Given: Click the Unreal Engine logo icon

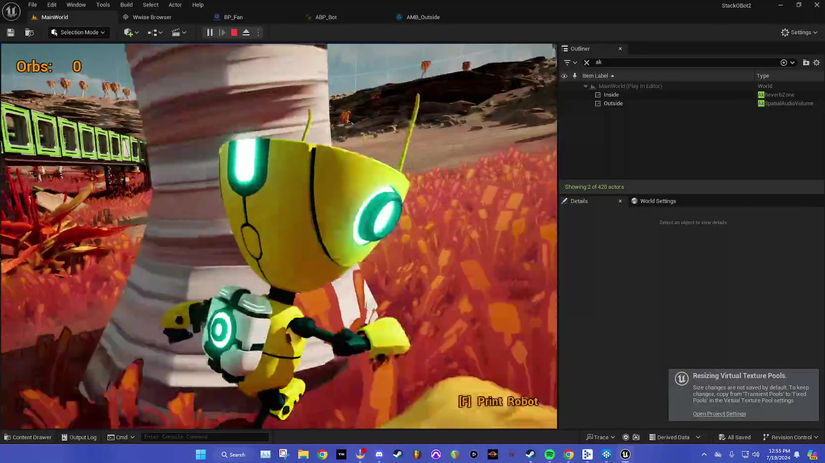Looking at the screenshot, I should tap(11, 11).
